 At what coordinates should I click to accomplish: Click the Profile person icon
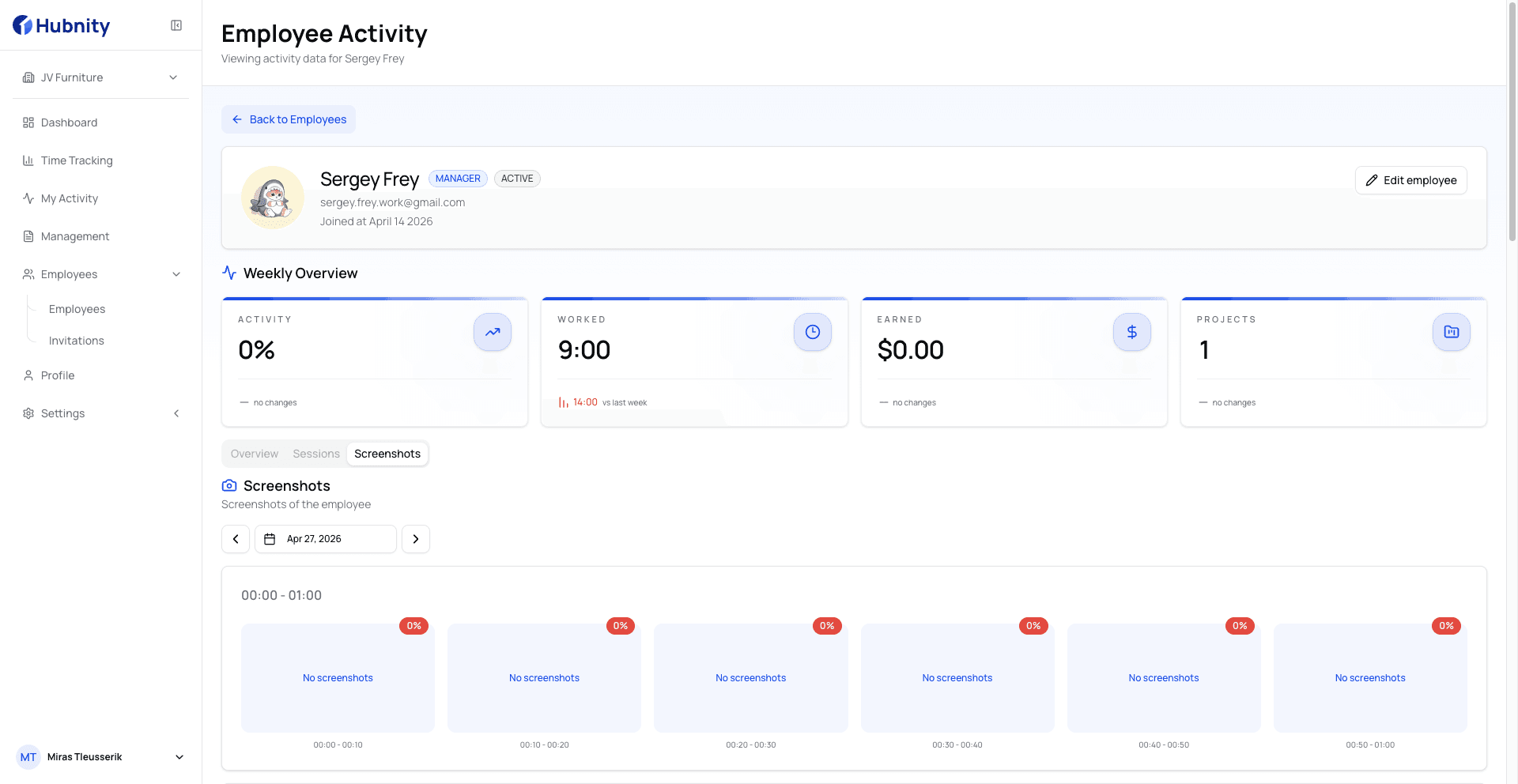28,375
